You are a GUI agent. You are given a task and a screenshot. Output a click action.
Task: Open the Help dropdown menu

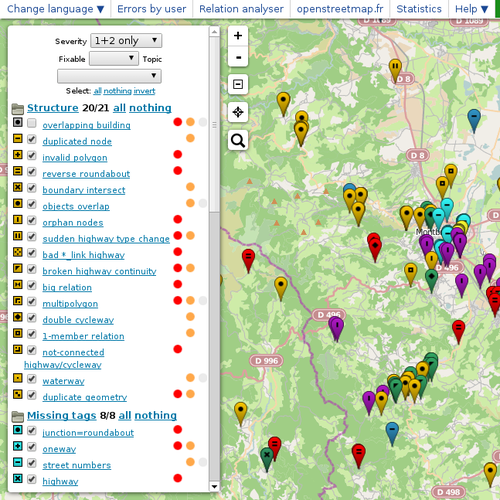click(472, 9)
